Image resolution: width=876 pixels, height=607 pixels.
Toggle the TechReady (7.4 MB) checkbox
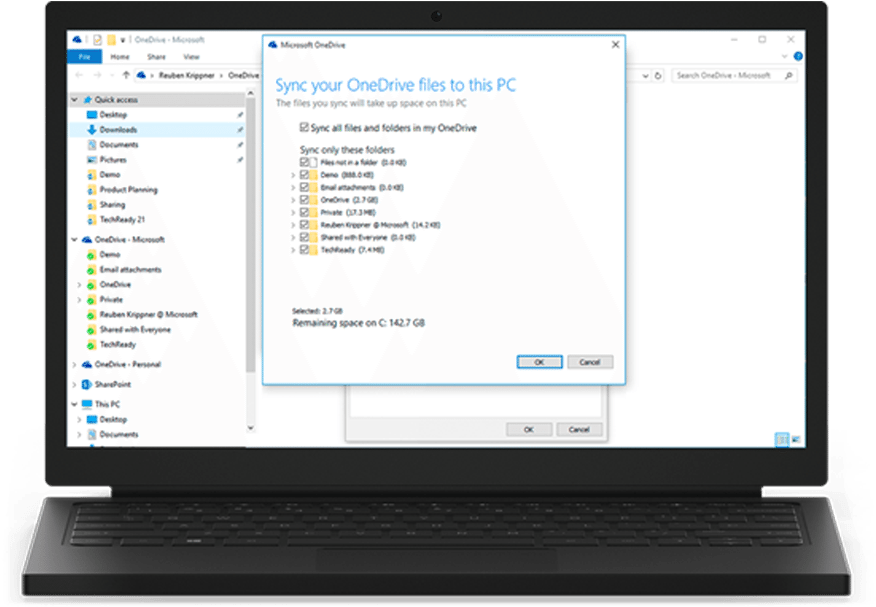coord(304,250)
